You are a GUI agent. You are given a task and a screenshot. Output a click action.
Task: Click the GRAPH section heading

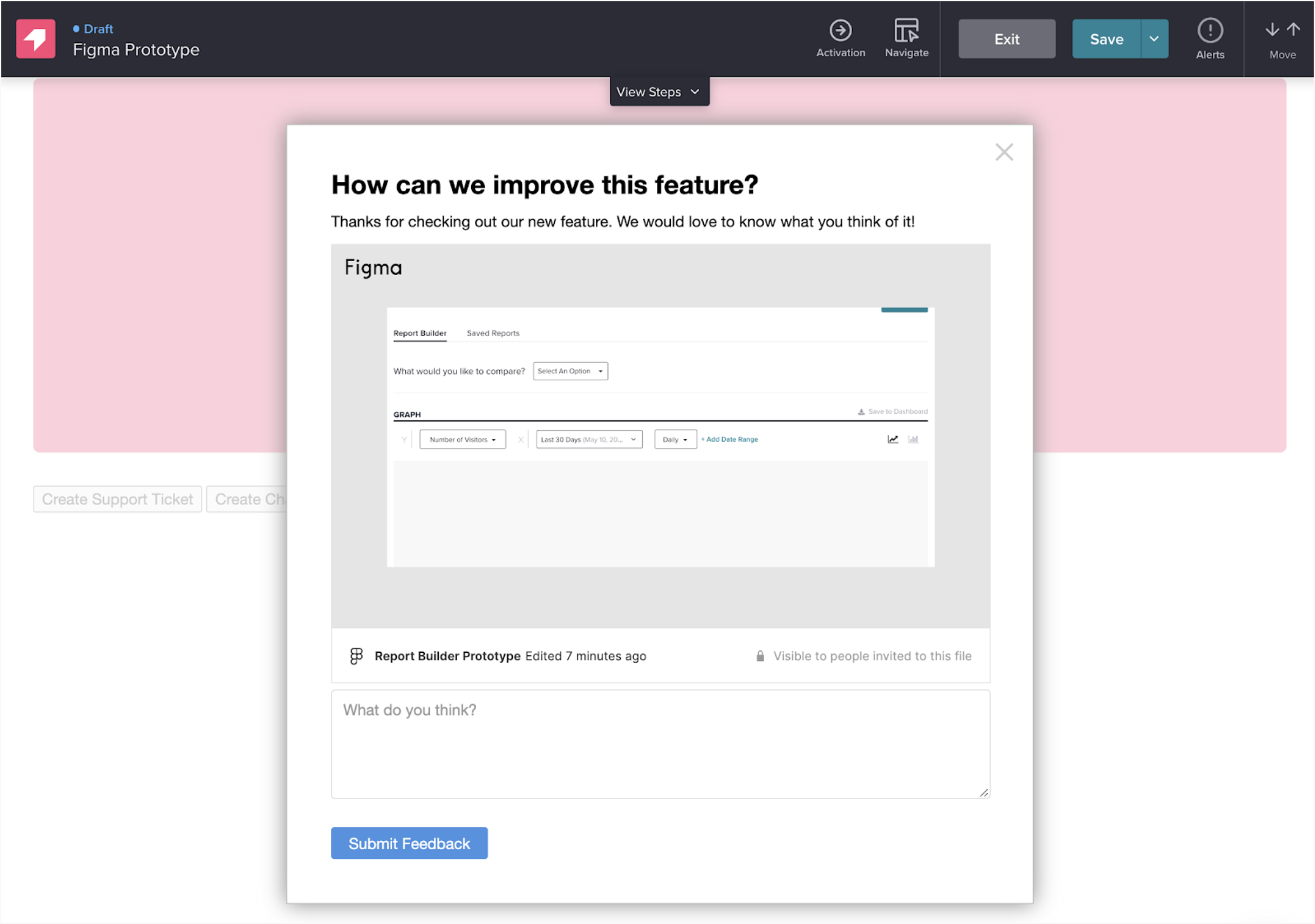coord(407,414)
